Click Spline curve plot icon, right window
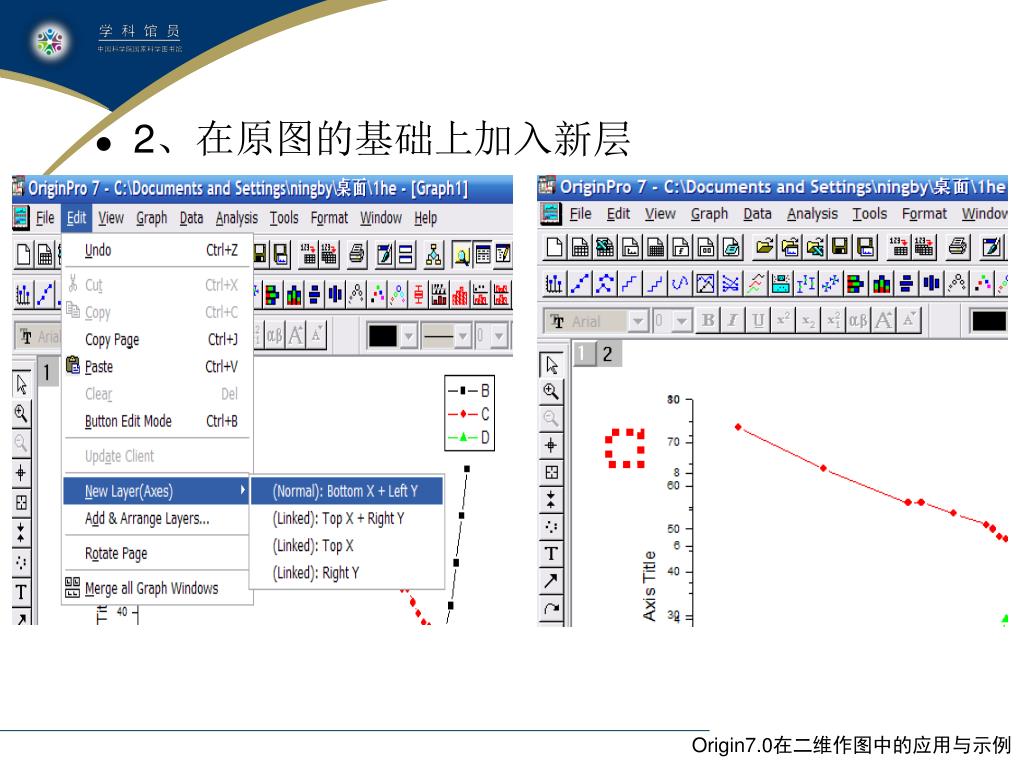 [680, 283]
